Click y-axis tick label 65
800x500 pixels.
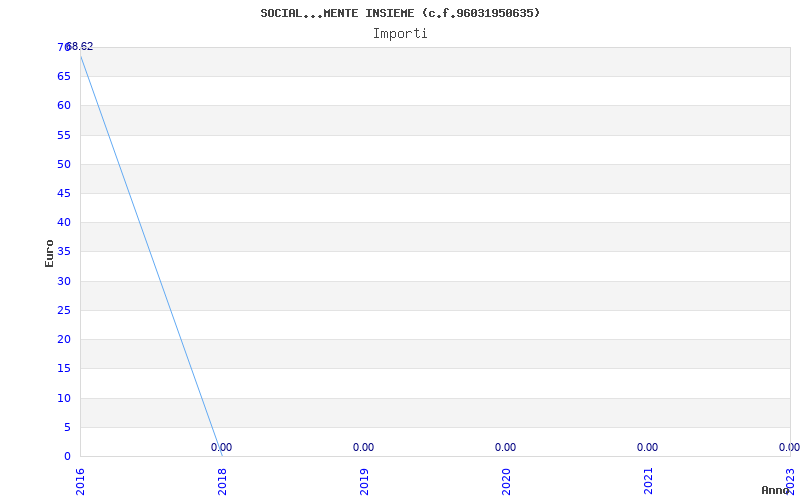click(x=64, y=77)
